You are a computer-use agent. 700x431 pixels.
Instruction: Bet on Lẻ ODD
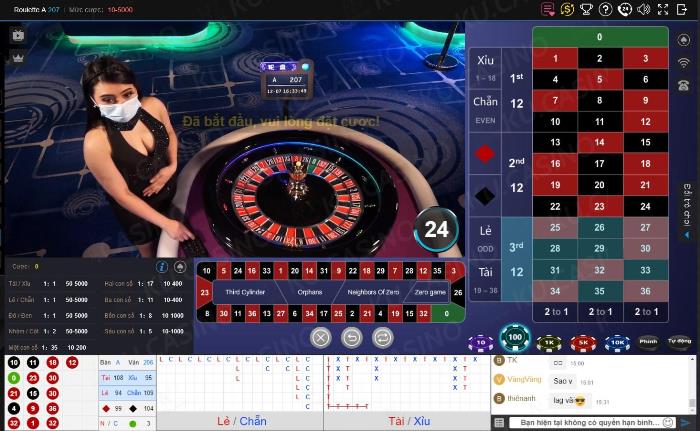click(x=485, y=239)
